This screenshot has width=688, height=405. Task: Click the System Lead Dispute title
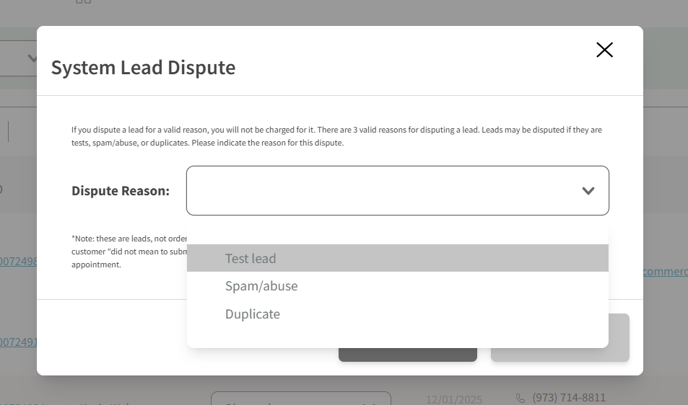click(x=143, y=68)
